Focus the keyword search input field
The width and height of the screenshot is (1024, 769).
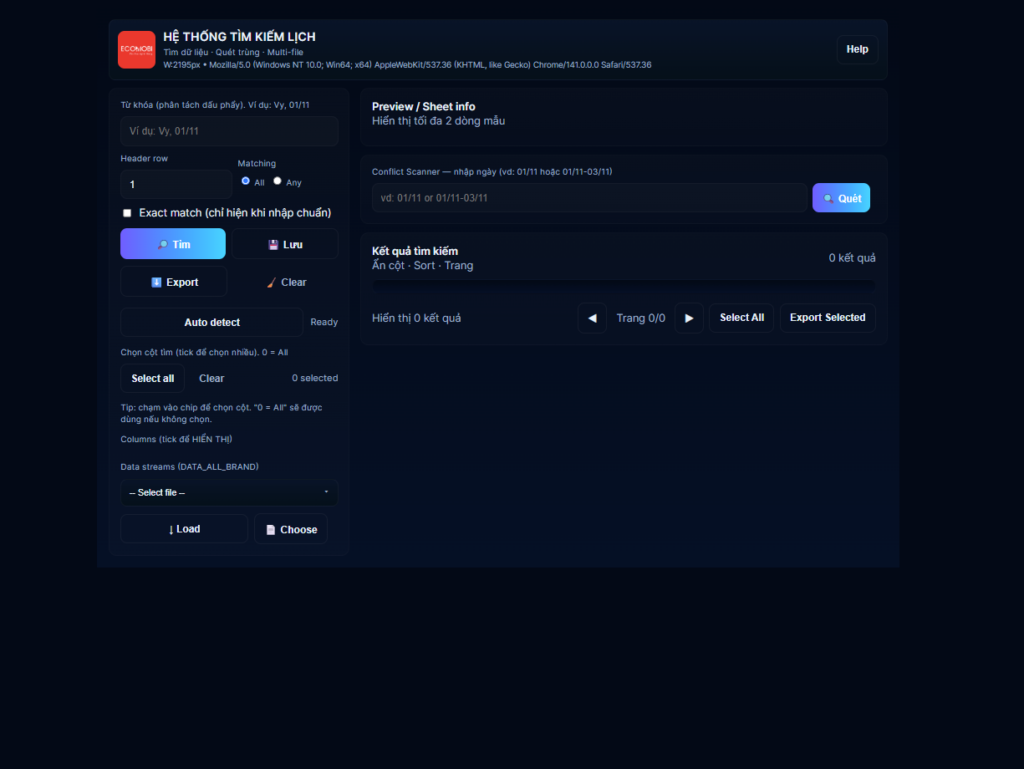[229, 131]
